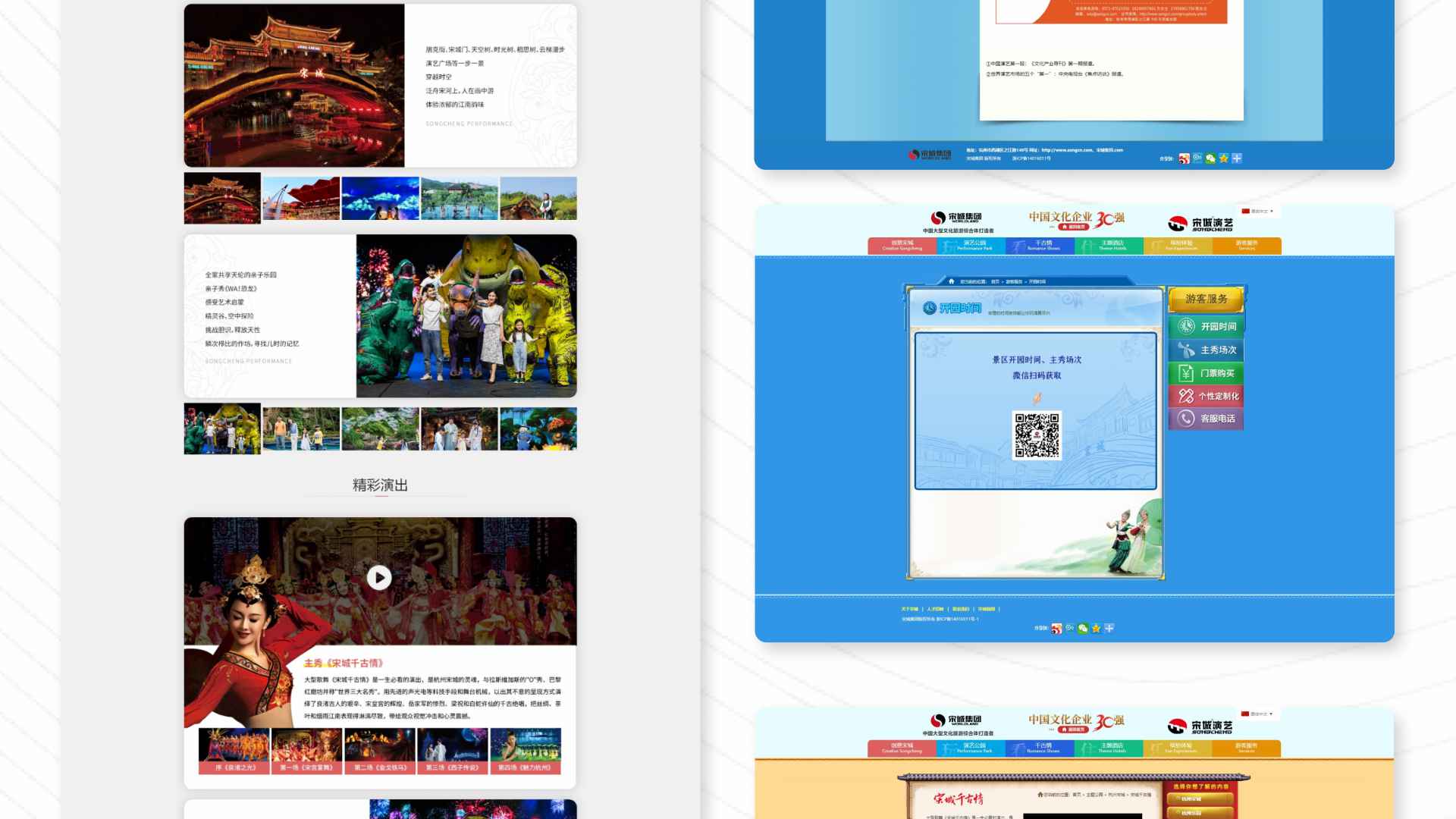Expand language dropdown in middle page header
The image size is (1456, 819).
pos(1259,211)
